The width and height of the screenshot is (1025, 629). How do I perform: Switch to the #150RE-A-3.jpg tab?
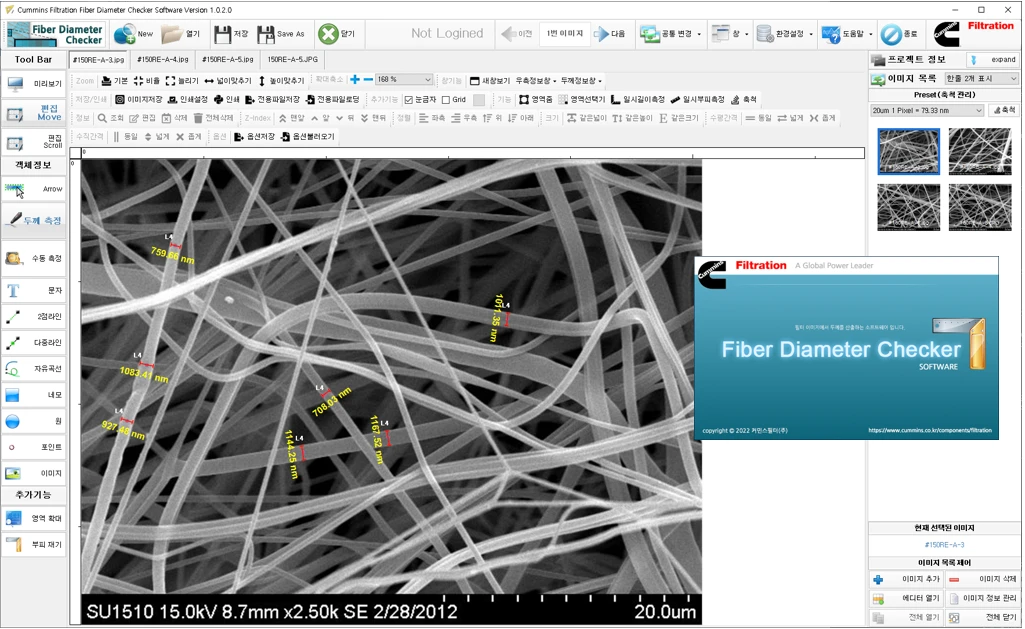tap(99, 60)
